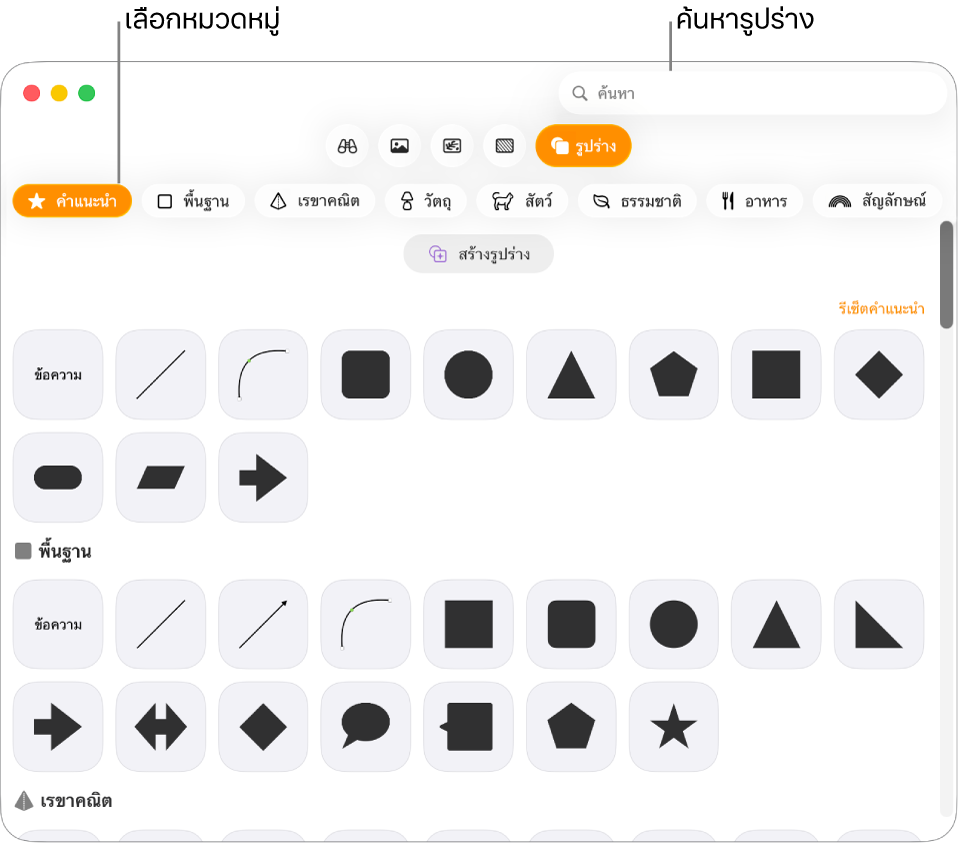Insert the speech bubble shape

coord(366,727)
